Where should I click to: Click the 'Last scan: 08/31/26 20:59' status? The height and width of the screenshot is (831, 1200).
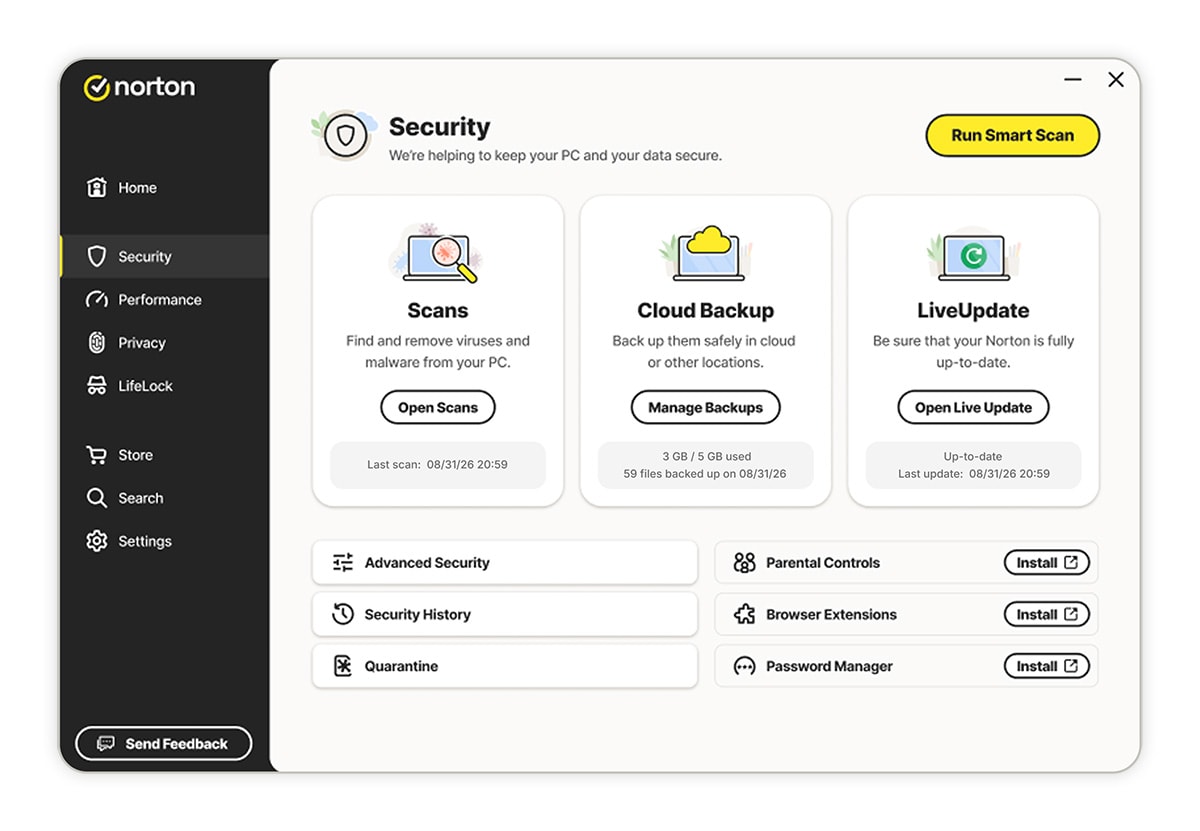click(x=437, y=465)
